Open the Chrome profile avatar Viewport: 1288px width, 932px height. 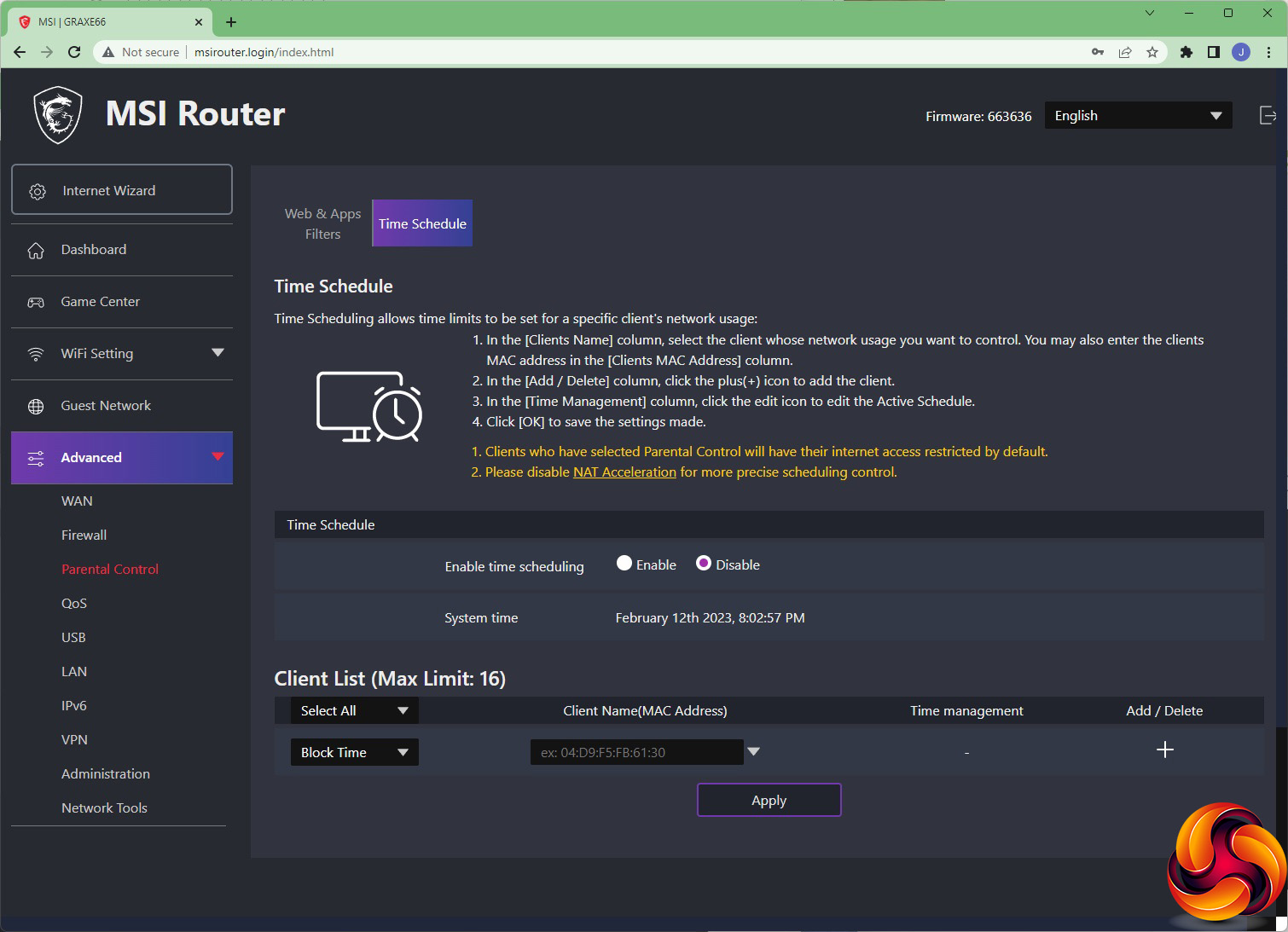[x=1241, y=52]
